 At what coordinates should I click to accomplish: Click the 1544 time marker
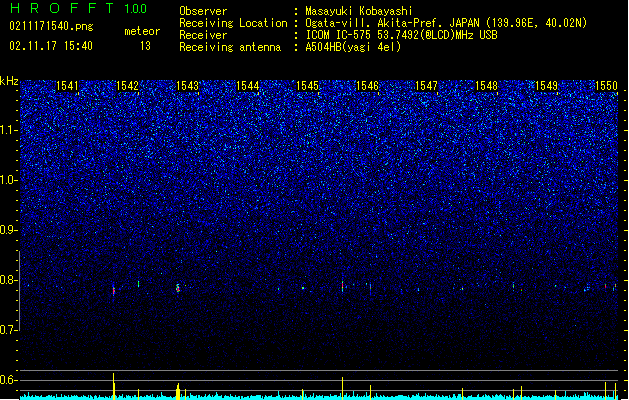pyautogui.click(x=248, y=86)
